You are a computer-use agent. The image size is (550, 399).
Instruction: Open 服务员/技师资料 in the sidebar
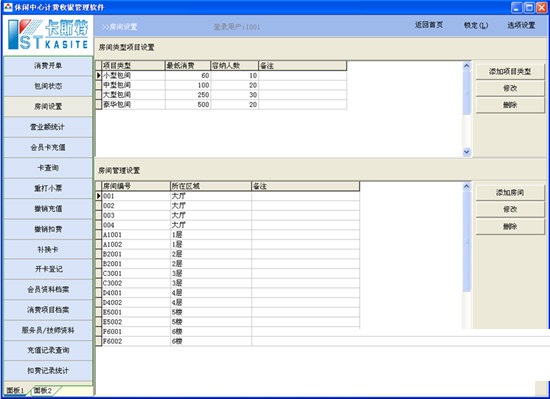tap(48, 330)
